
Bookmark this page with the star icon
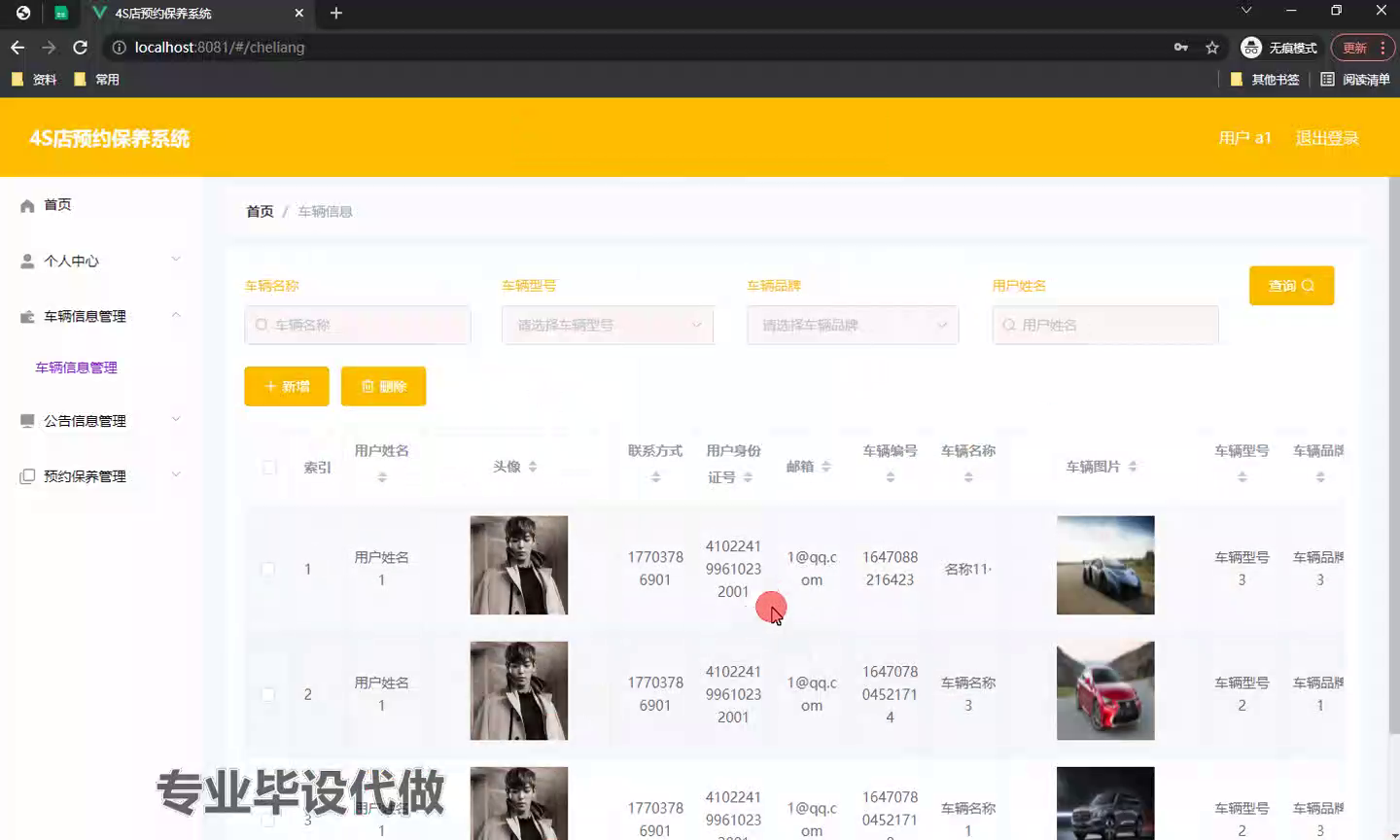point(1212,47)
